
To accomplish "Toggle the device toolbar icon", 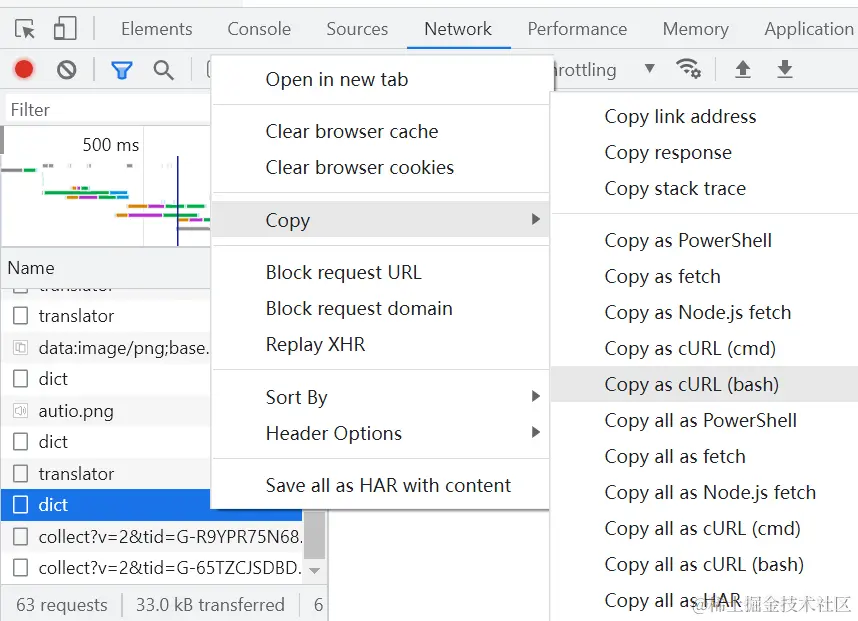I will pos(65,28).
